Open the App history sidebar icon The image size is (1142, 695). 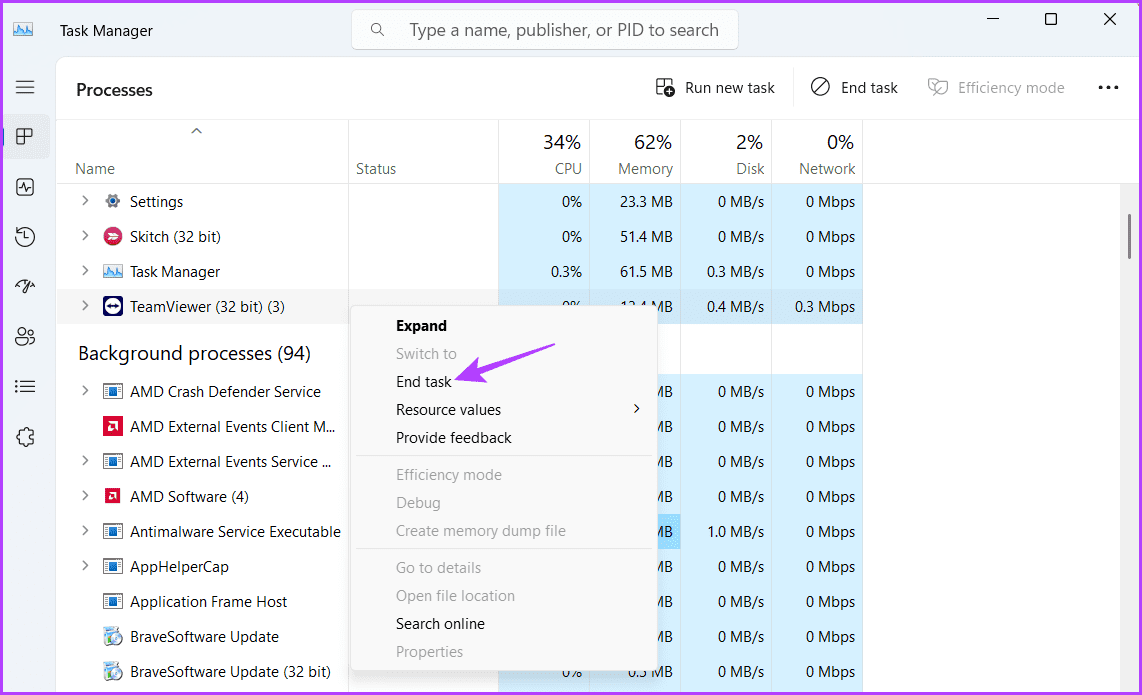tap(25, 237)
